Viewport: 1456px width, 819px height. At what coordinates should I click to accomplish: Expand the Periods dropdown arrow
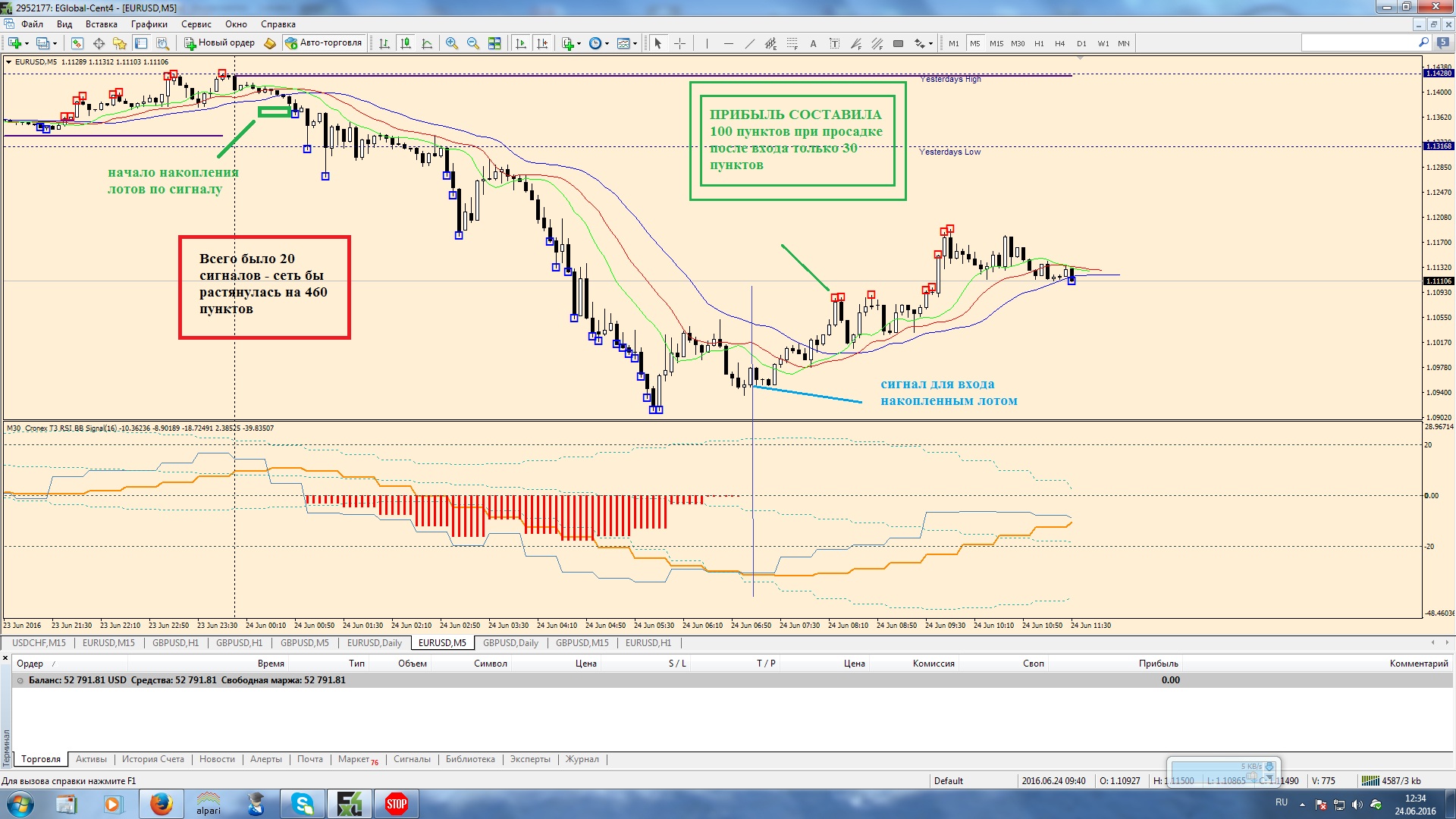pyautogui.click(x=607, y=43)
